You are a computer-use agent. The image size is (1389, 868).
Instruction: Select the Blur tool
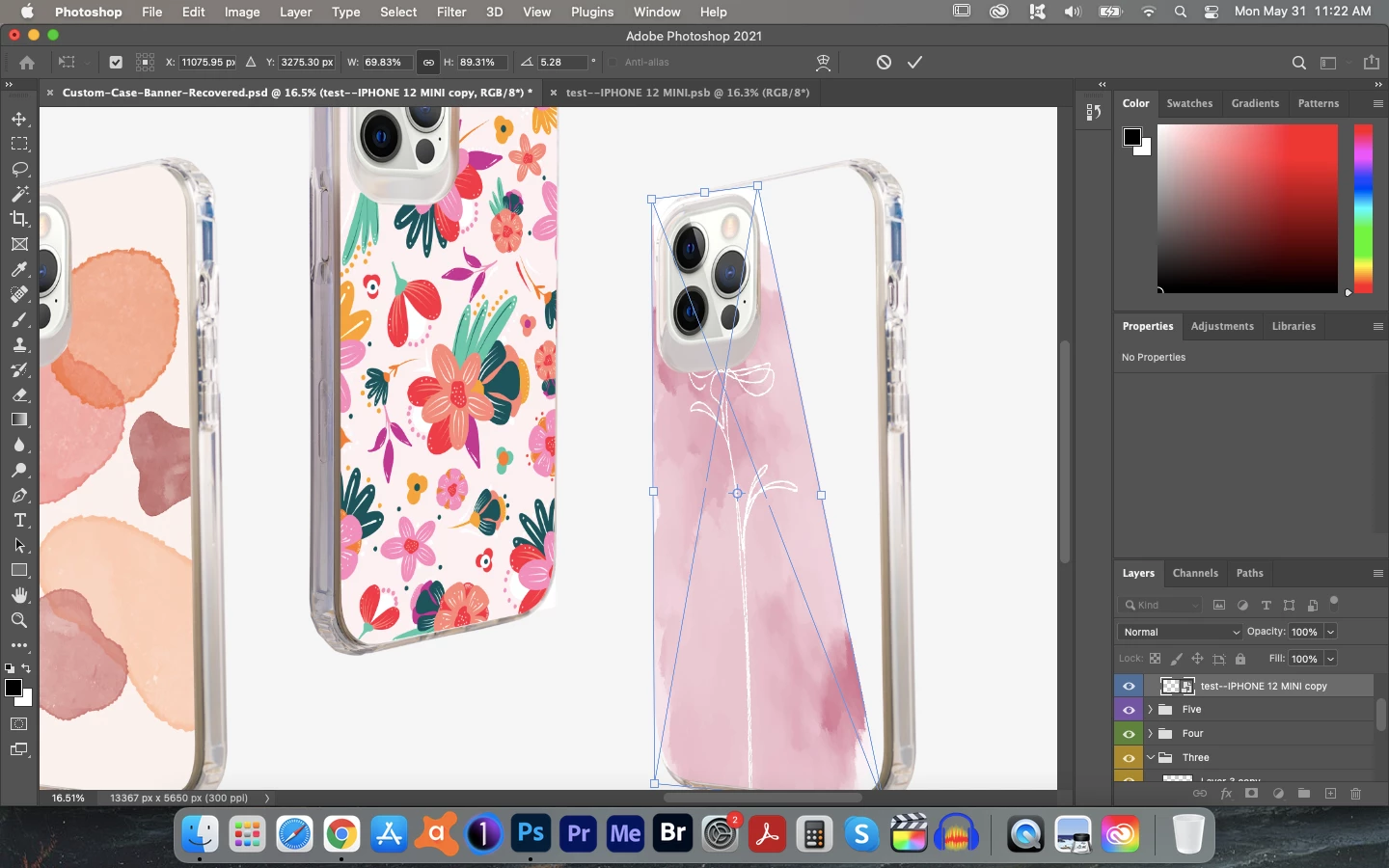point(19,445)
